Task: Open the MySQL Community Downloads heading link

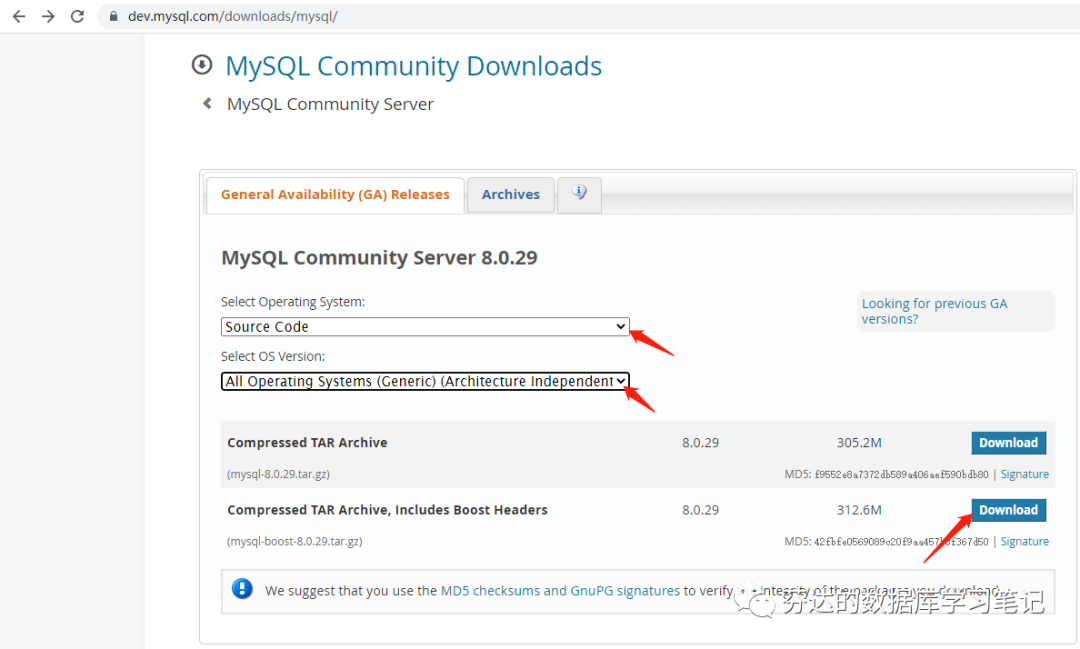Action: [413, 66]
